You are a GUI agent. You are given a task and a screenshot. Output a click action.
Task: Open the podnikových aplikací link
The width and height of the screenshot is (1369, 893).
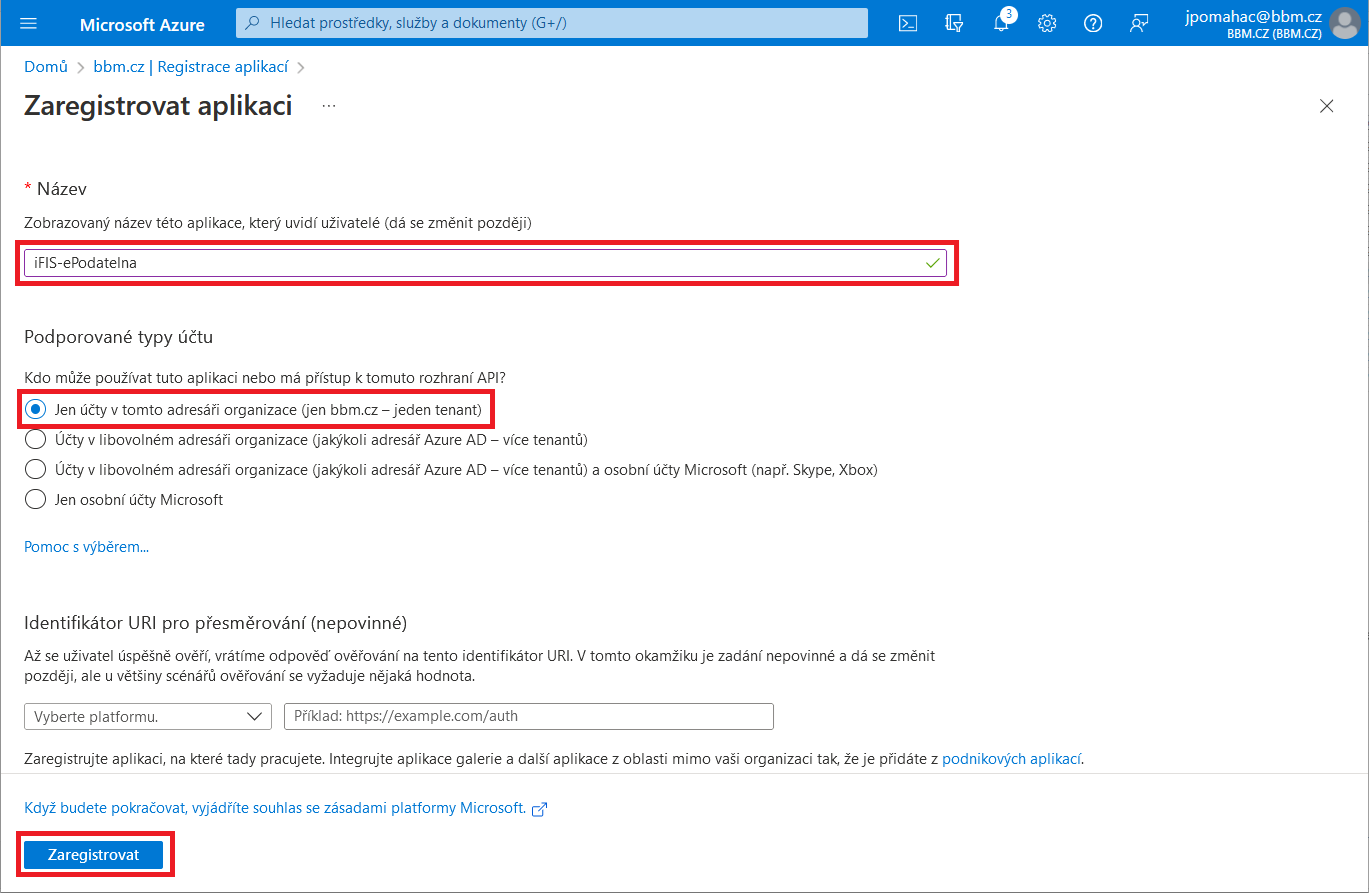1012,759
